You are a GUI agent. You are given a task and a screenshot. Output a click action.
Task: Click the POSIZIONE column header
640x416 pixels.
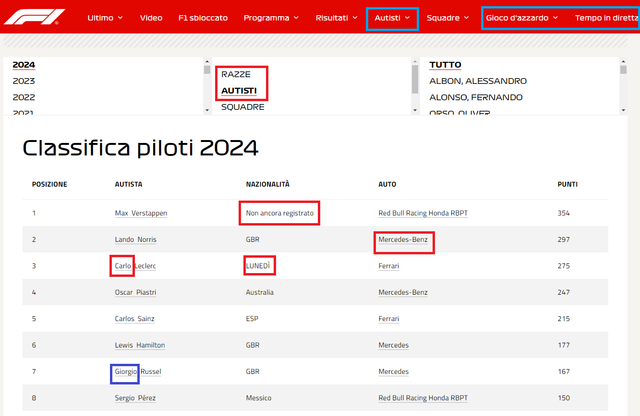click(49, 185)
